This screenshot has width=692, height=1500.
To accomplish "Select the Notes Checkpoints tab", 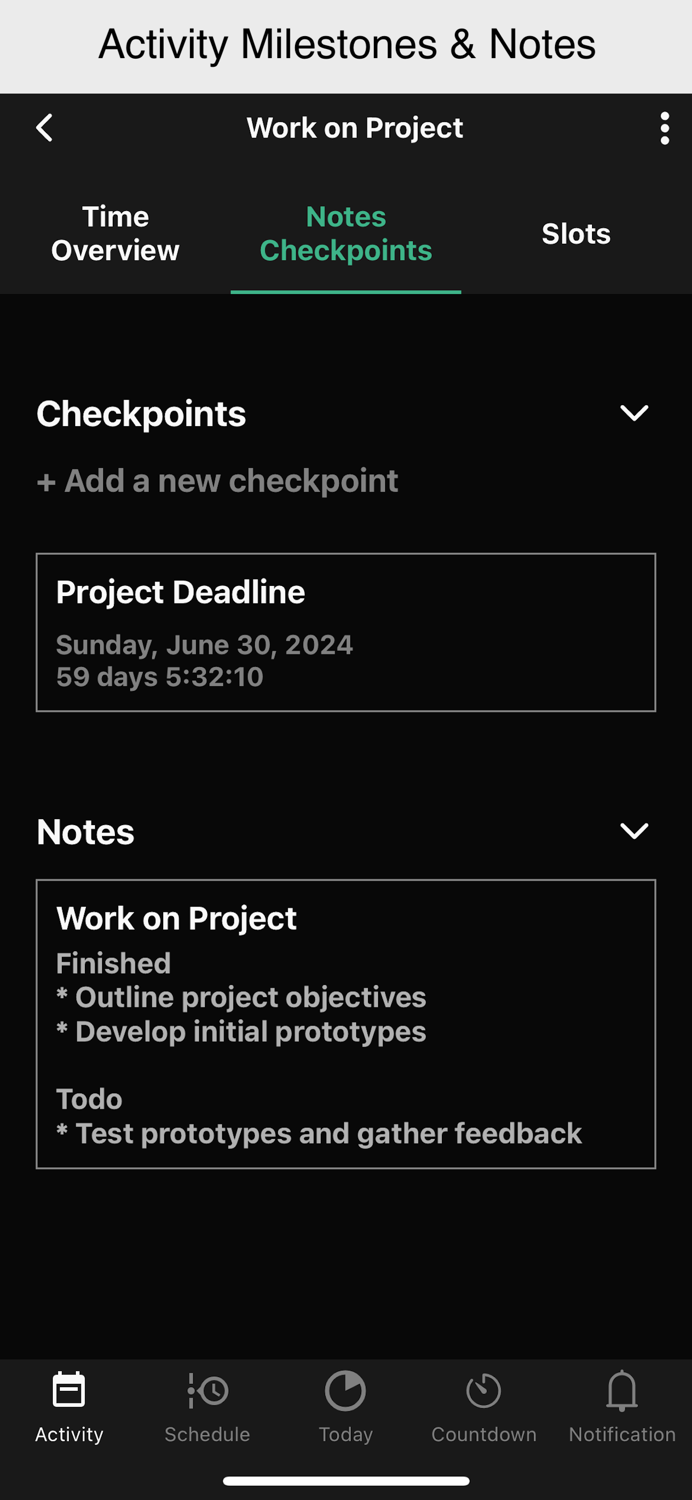I will pos(345,233).
